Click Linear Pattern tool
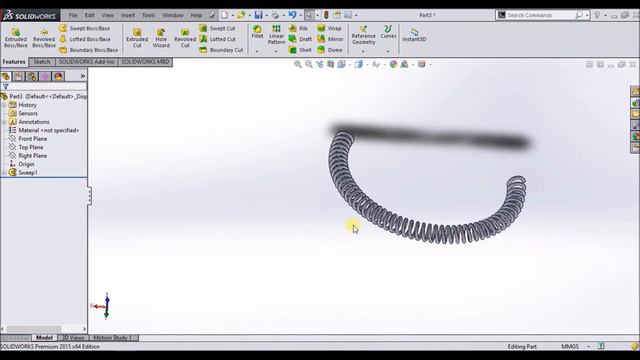The image size is (640, 360). pyautogui.click(x=276, y=34)
